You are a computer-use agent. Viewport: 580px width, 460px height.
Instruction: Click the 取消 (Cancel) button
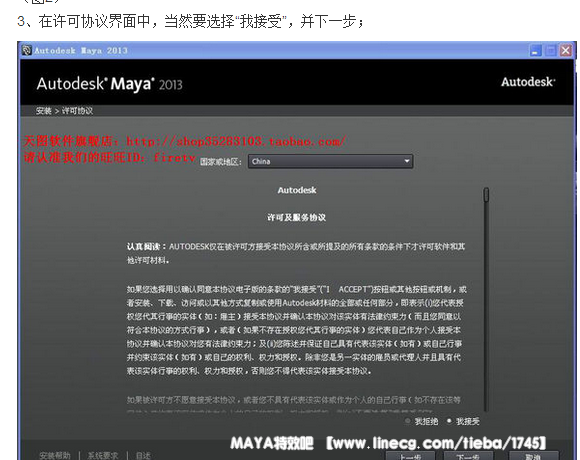pyautogui.click(x=534, y=456)
